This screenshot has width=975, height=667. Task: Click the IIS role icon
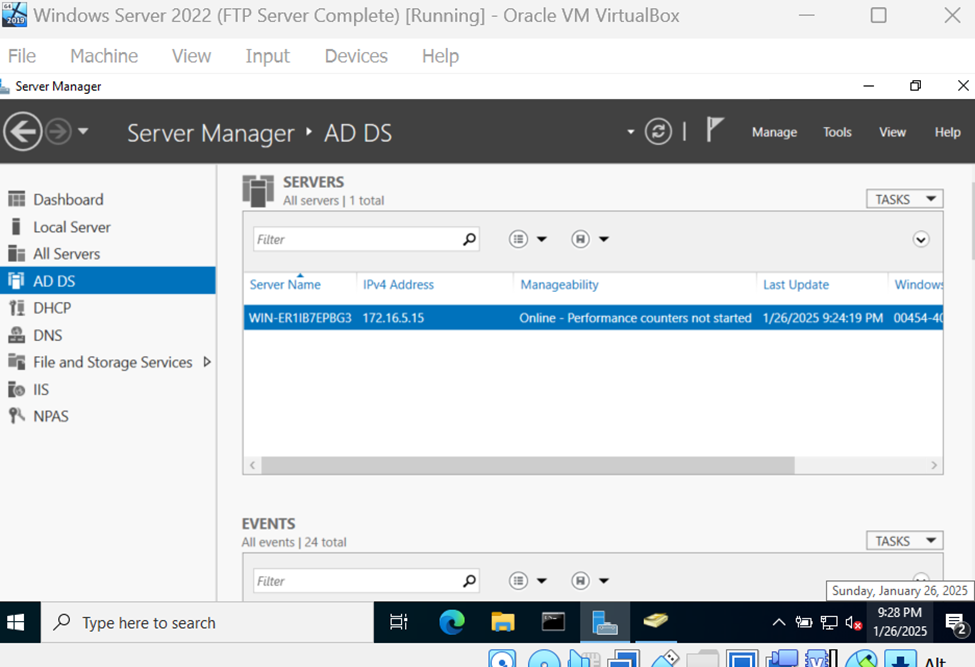tap(16, 389)
